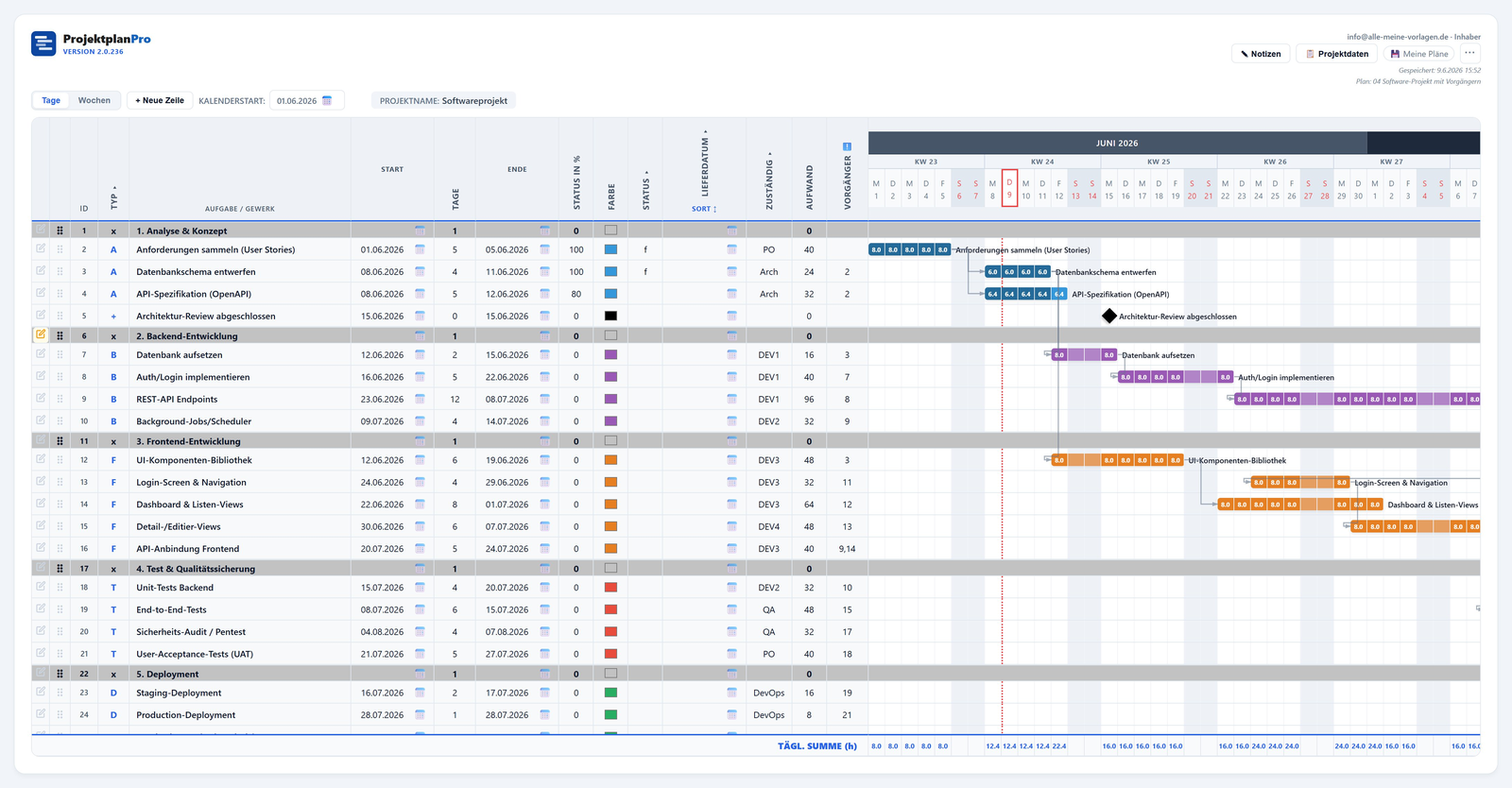Open Projektdaten dialog
Image resolution: width=1512 pixels, height=788 pixels.
click(x=1336, y=54)
